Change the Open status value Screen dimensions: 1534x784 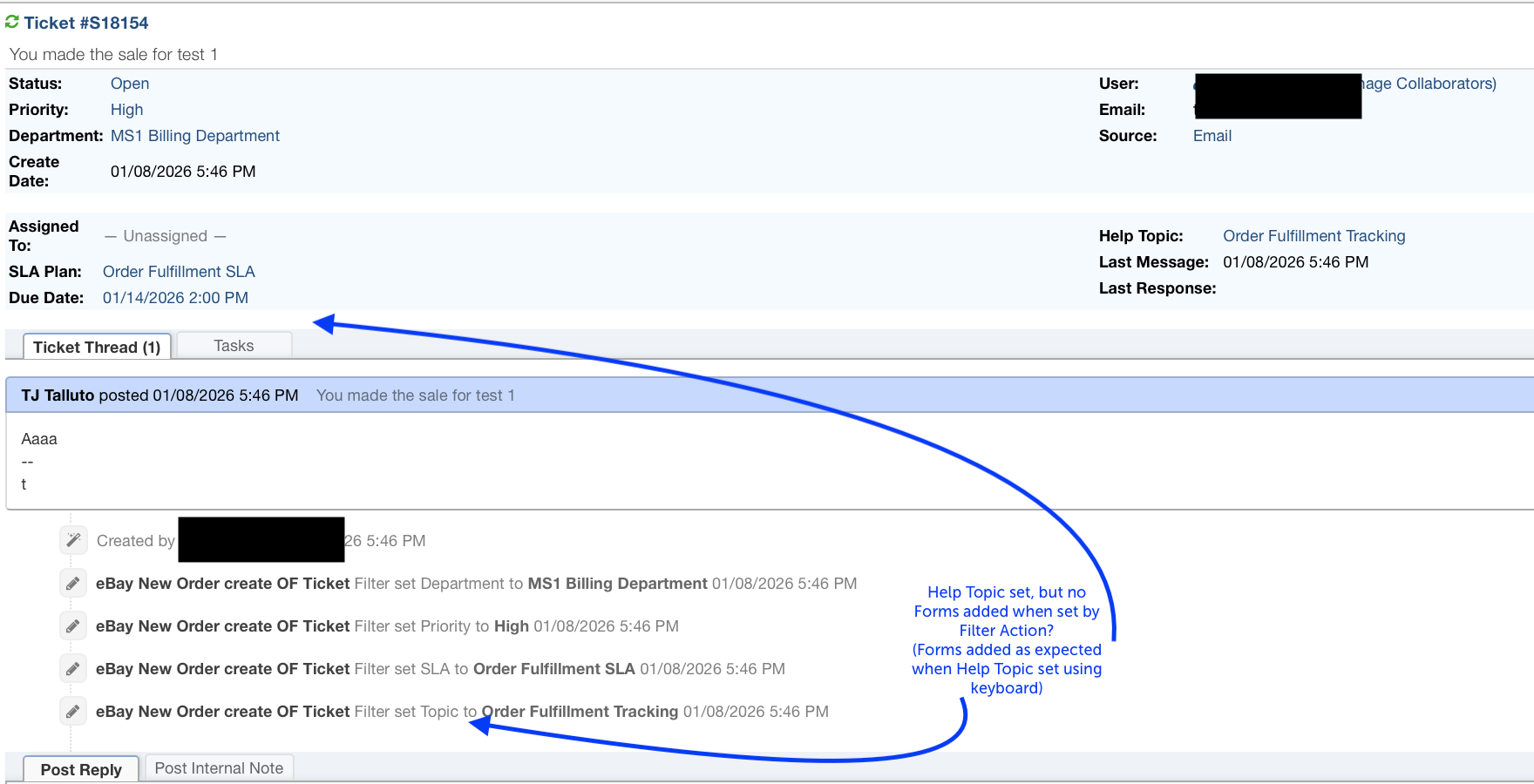click(x=130, y=84)
